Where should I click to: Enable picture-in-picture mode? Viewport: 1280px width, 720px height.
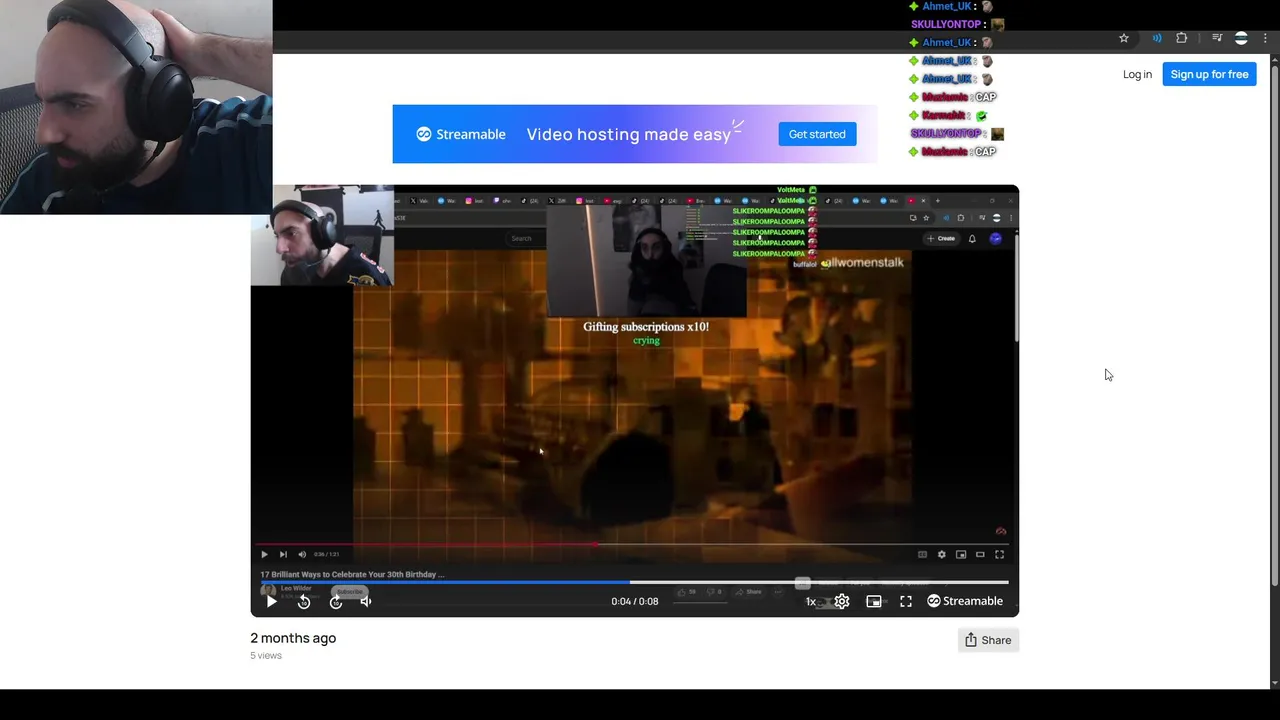pos(874,601)
